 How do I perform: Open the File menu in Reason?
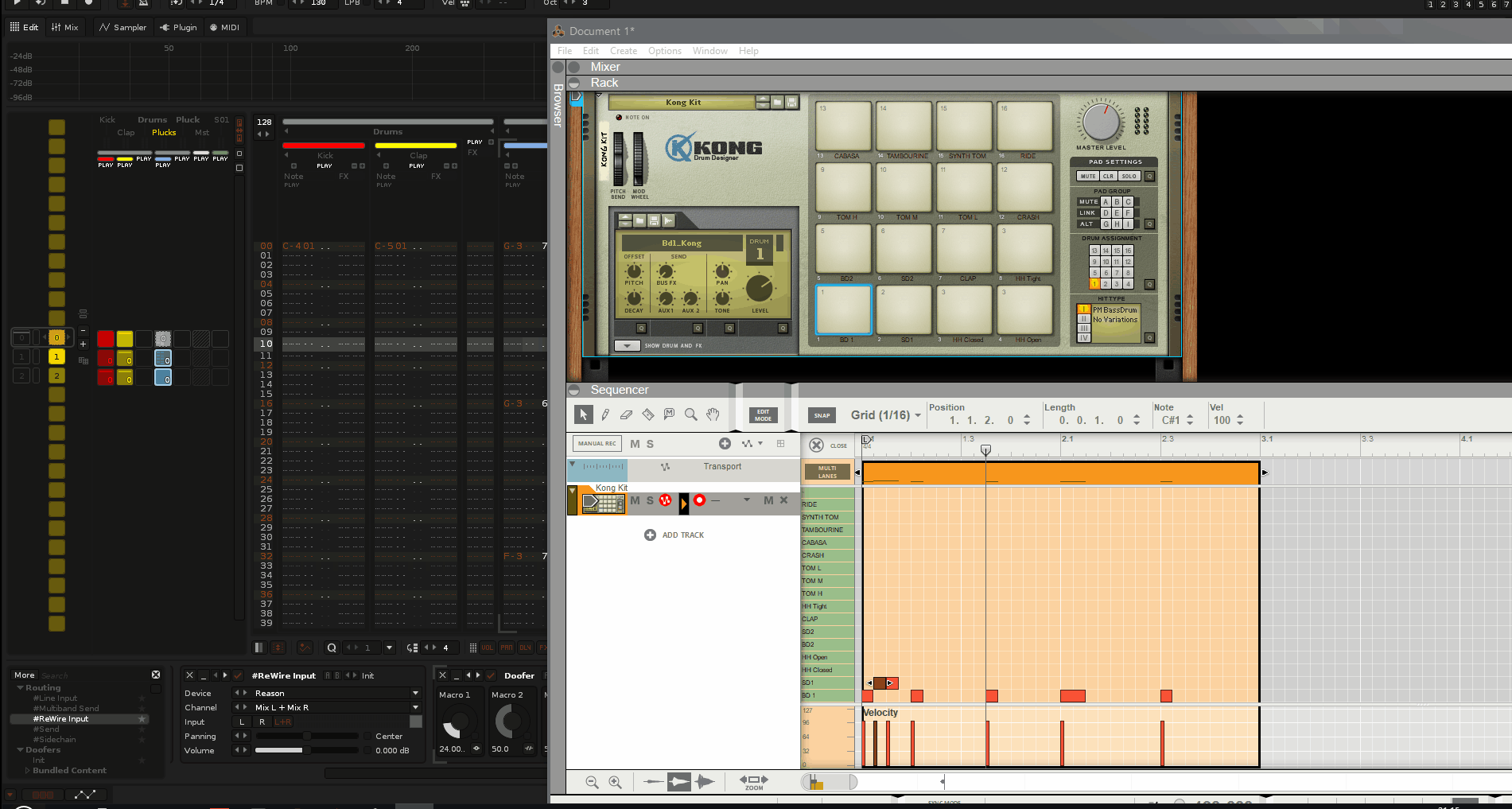tap(565, 51)
